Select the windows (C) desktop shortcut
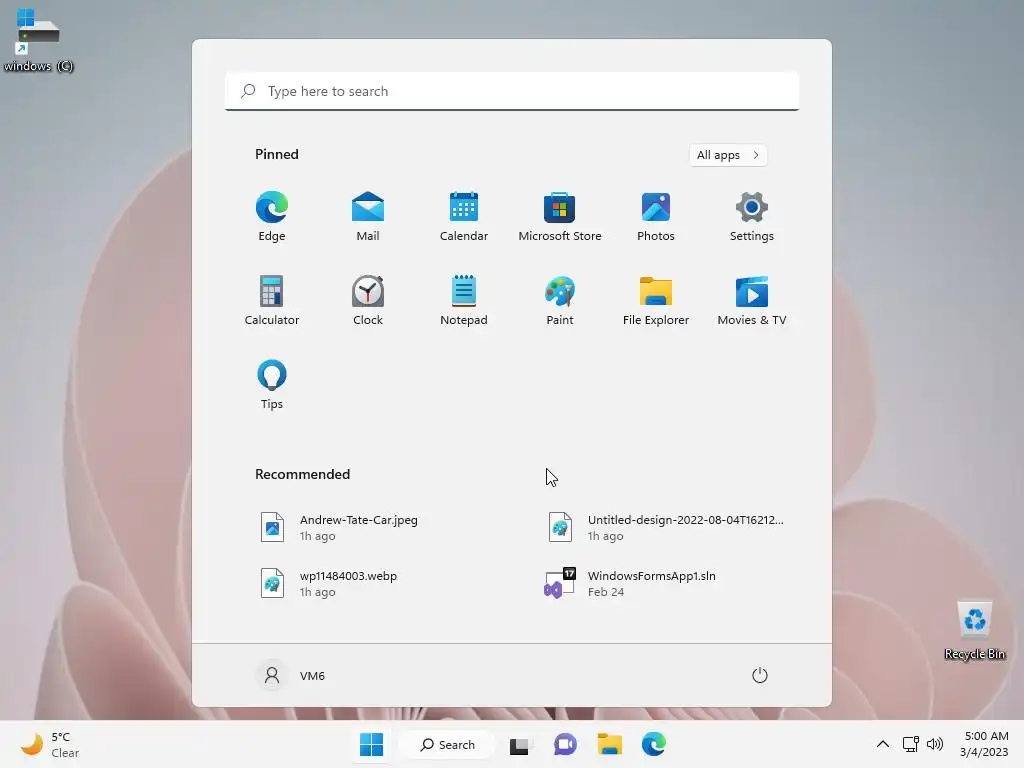The height and width of the screenshot is (768, 1024). coord(39,40)
